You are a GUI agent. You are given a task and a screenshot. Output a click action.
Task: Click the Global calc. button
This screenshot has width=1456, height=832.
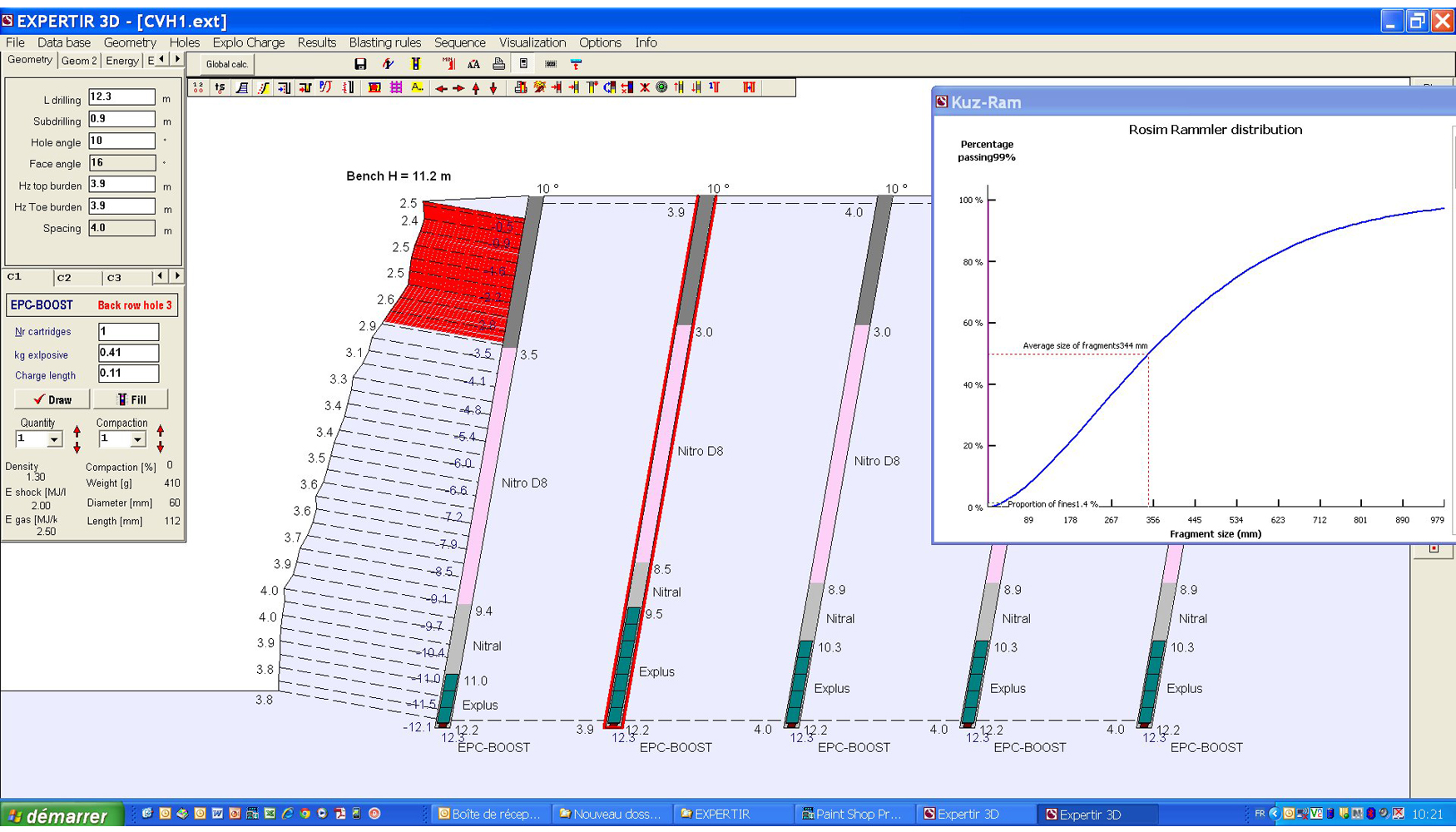227,64
